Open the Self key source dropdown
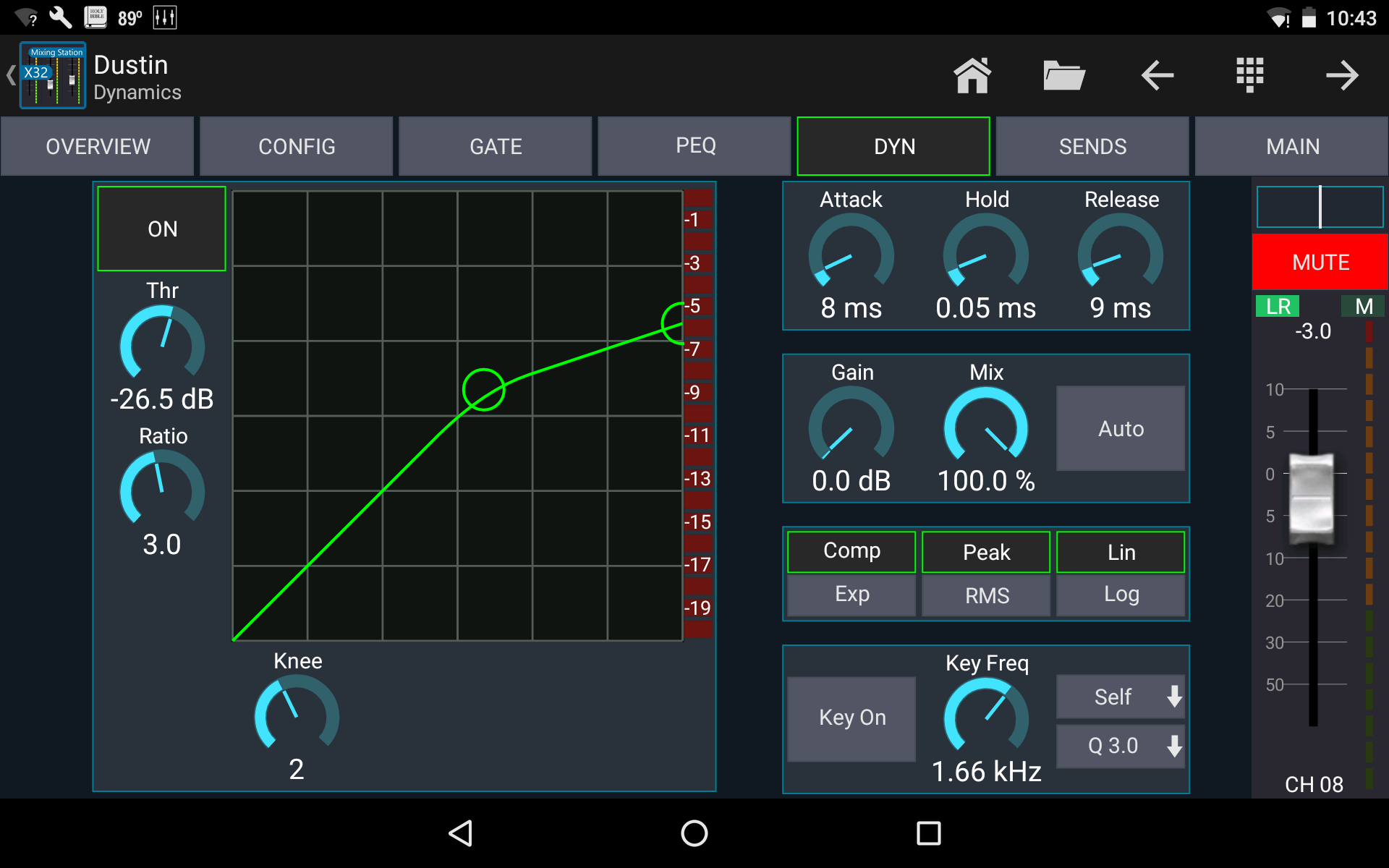 [1121, 697]
